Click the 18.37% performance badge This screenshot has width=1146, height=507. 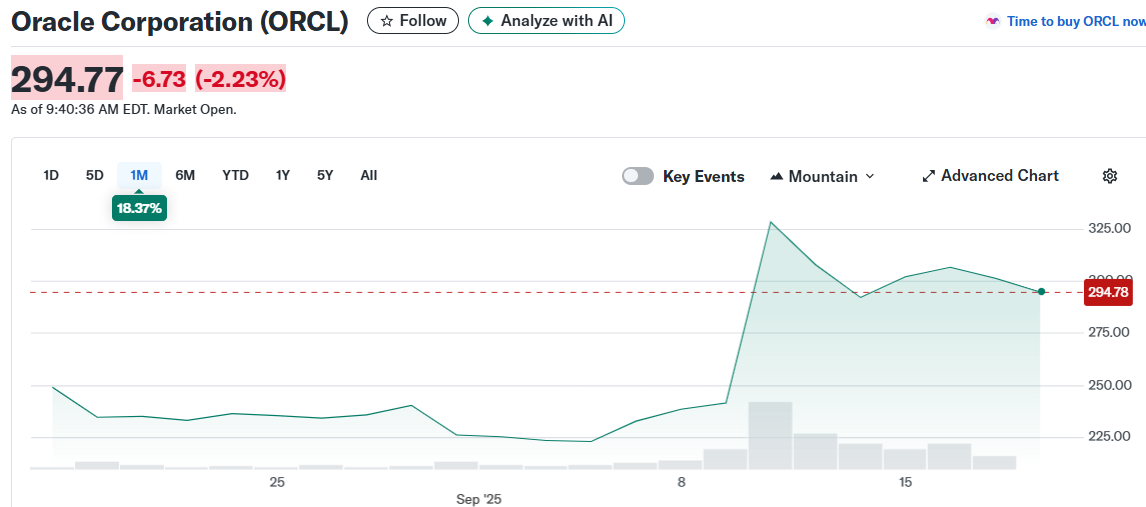point(139,208)
